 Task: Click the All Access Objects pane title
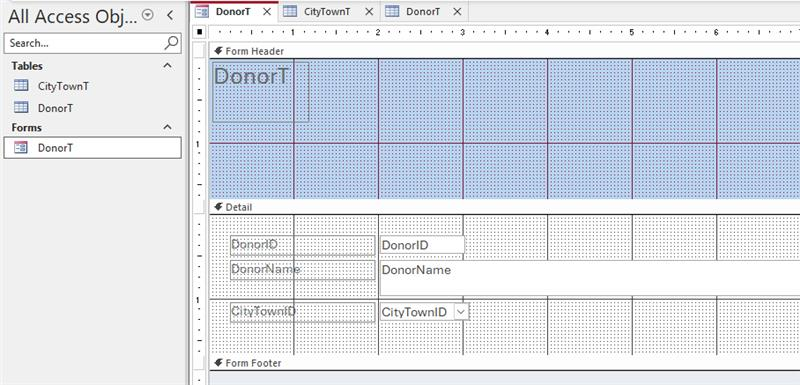(x=72, y=16)
